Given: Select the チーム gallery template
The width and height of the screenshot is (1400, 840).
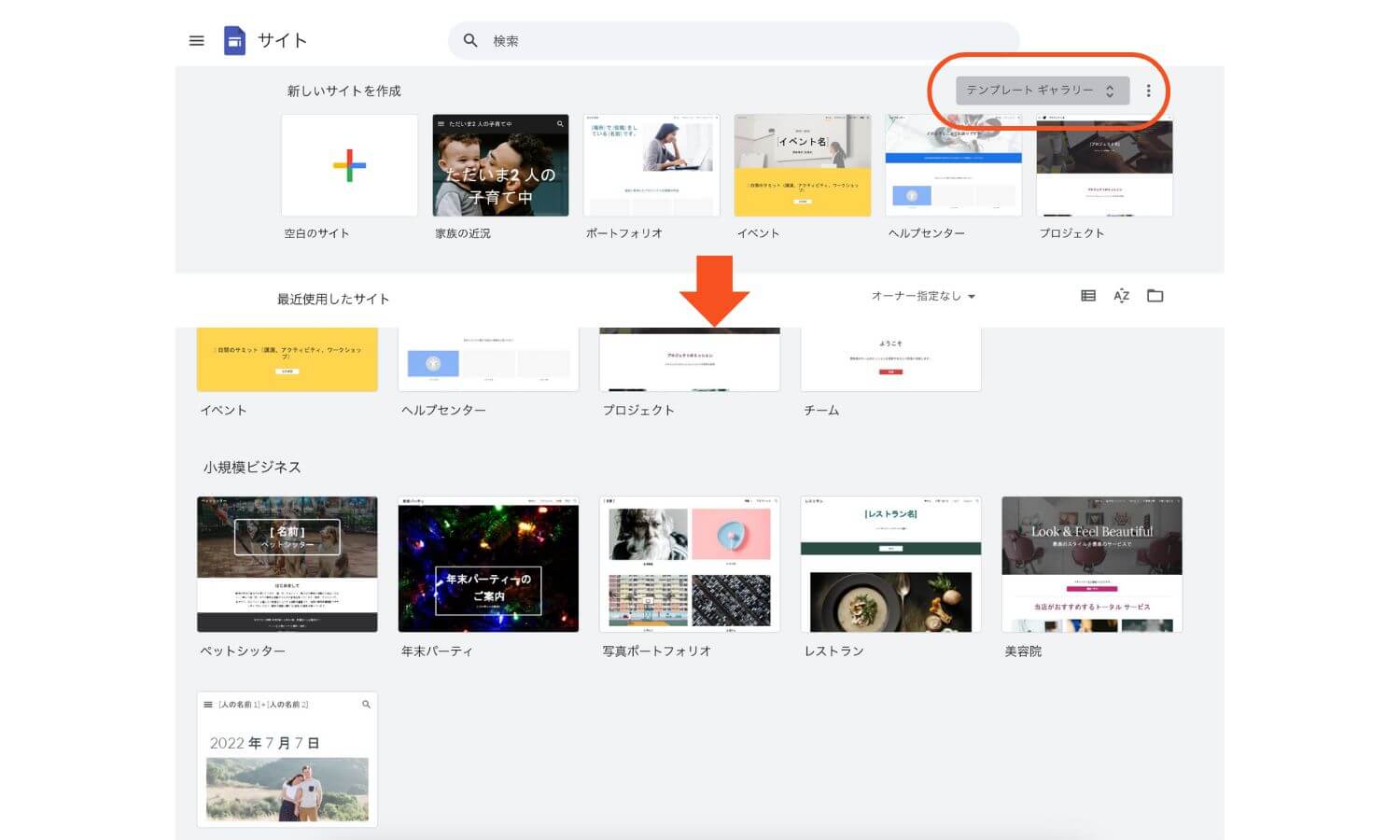Looking at the screenshot, I should [x=891, y=359].
